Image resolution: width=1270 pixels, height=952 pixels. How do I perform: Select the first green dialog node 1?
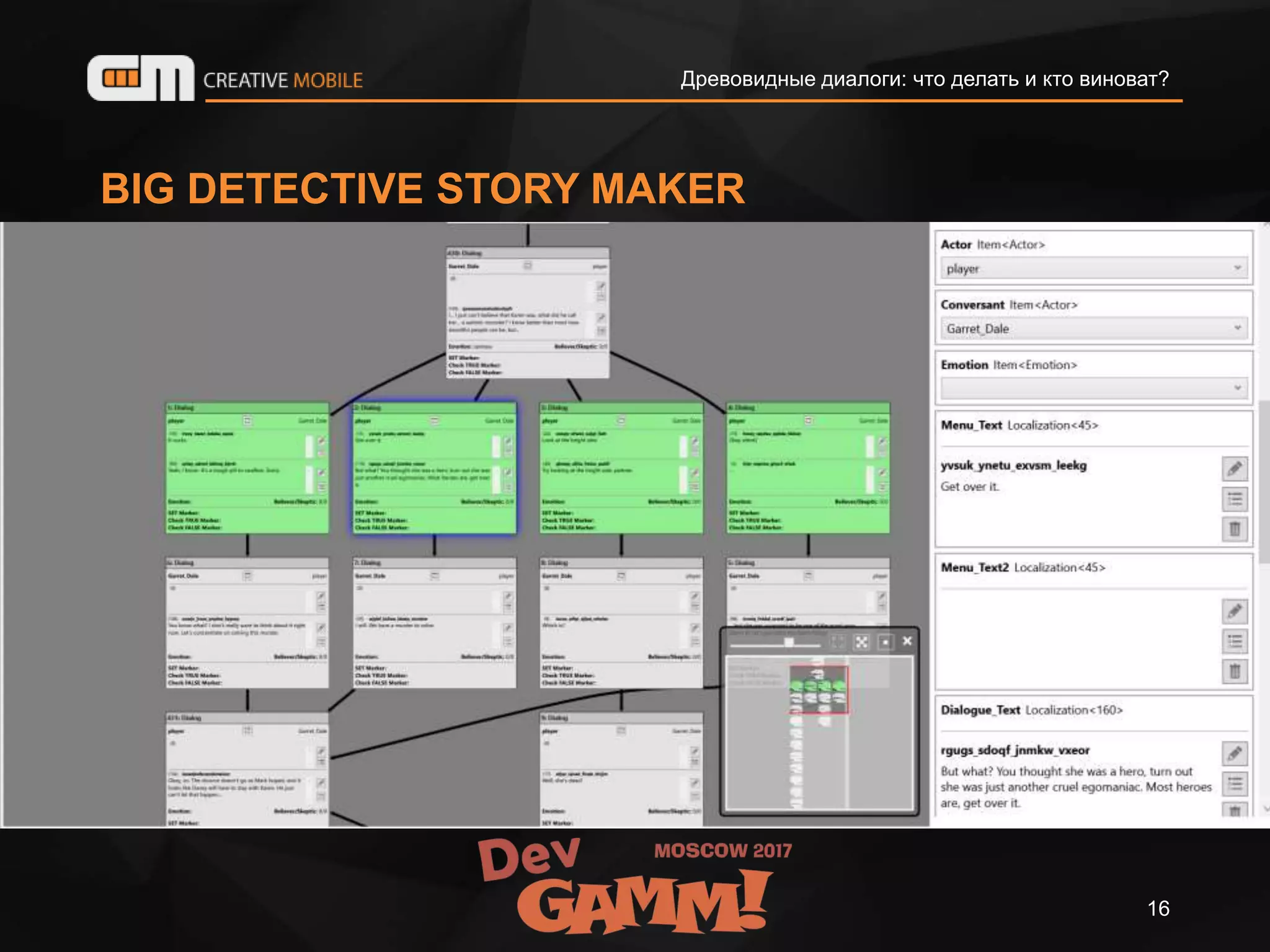tap(247, 468)
